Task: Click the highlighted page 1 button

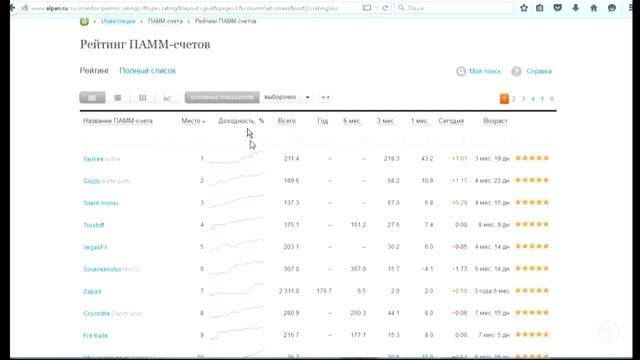Action: [504, 99]
